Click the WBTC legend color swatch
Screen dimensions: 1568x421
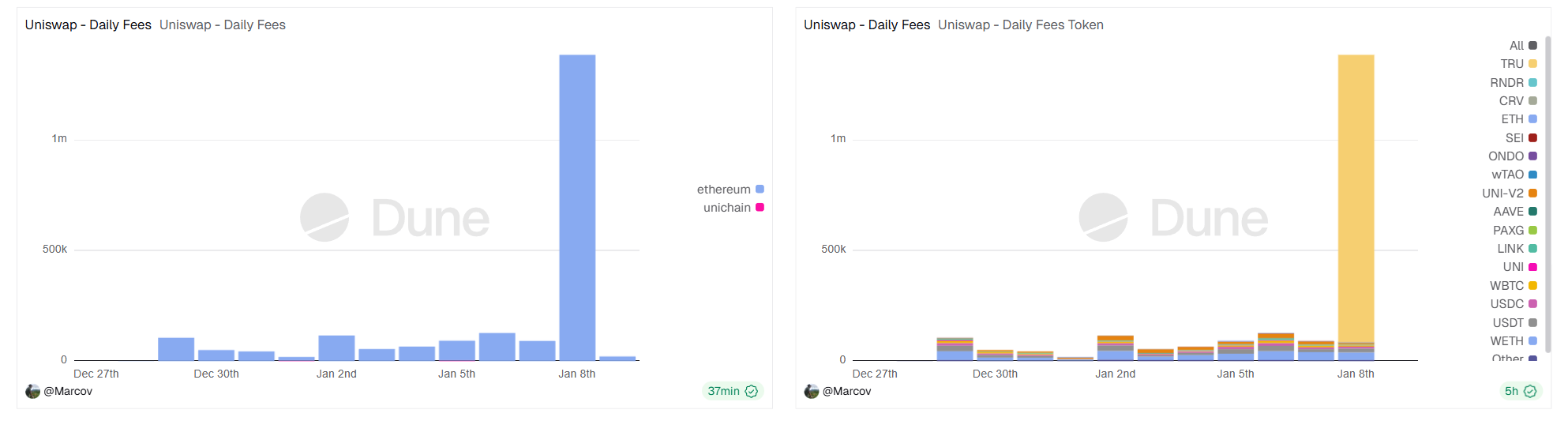(x=1532, y=286)
